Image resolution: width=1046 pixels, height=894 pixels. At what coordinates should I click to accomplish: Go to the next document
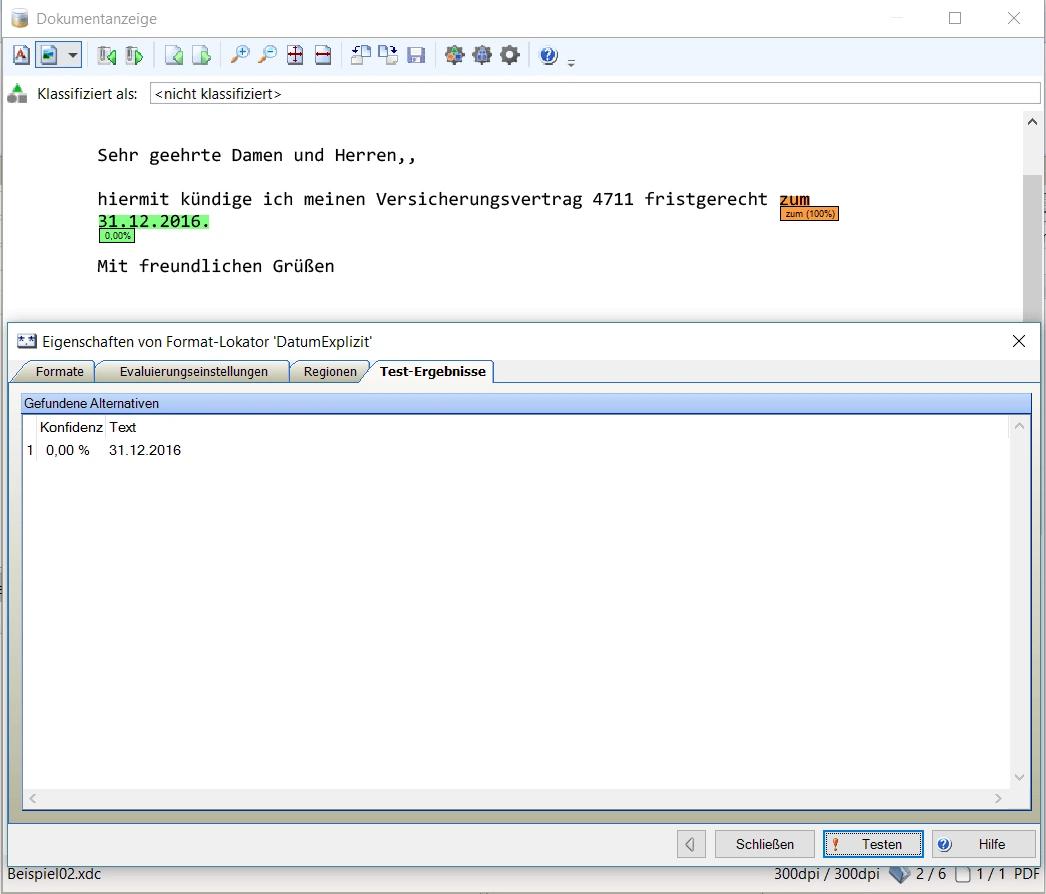[x=133, y=56]
